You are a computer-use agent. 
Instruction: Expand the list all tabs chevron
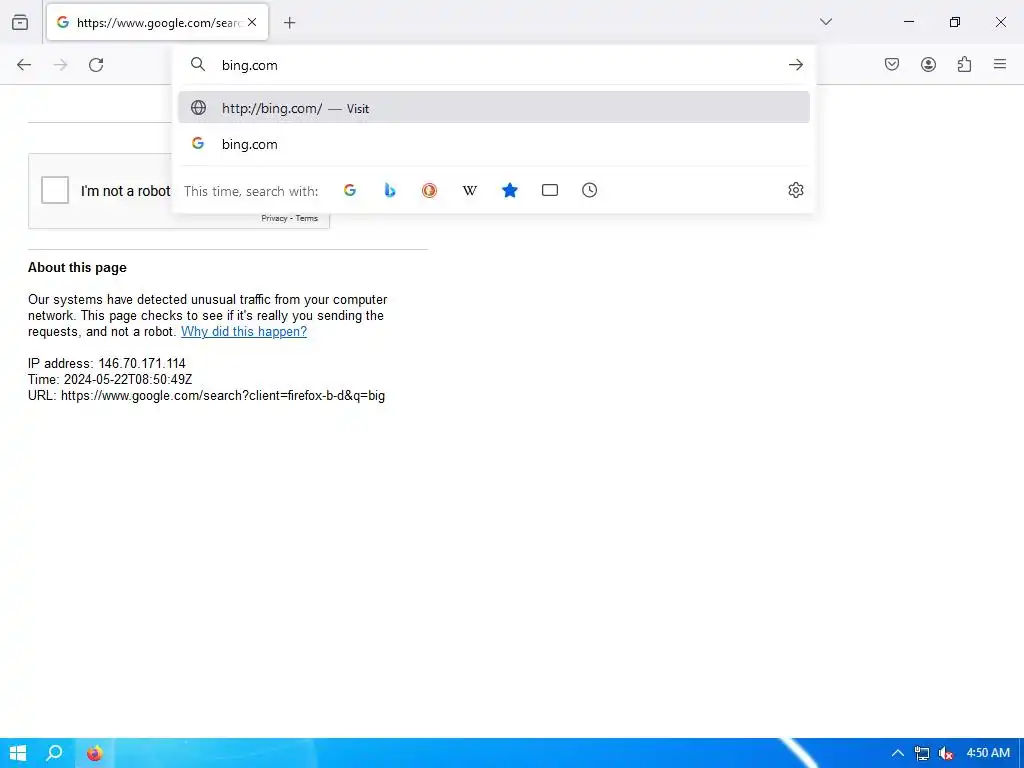point(825,22)
